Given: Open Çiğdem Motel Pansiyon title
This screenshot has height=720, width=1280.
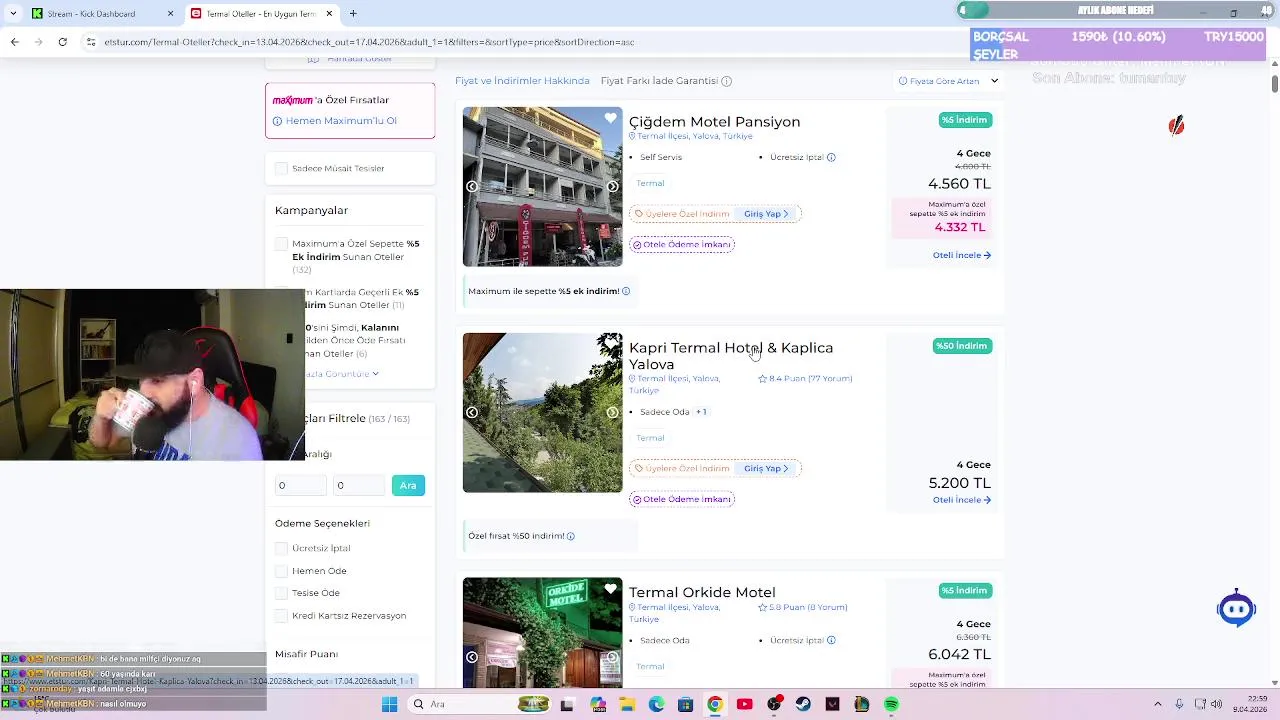Looking at the screenshot, I should [x=714, y=122].
